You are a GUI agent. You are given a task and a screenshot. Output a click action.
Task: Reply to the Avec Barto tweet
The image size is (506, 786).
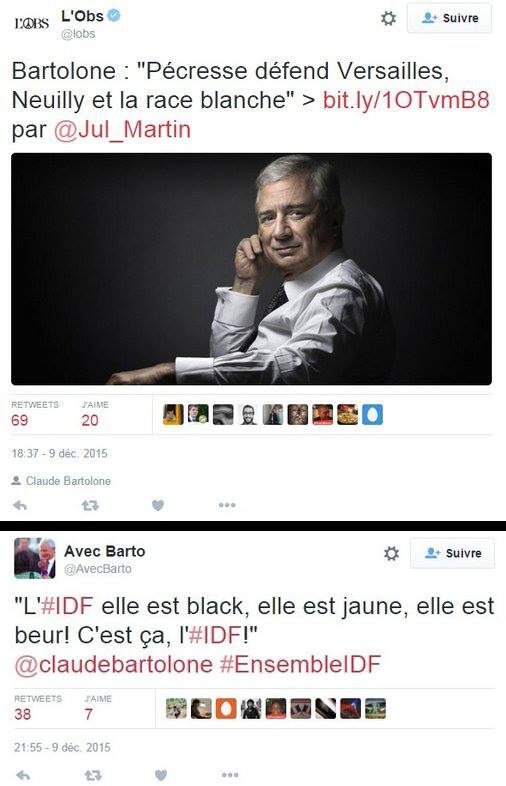point(23,775)
